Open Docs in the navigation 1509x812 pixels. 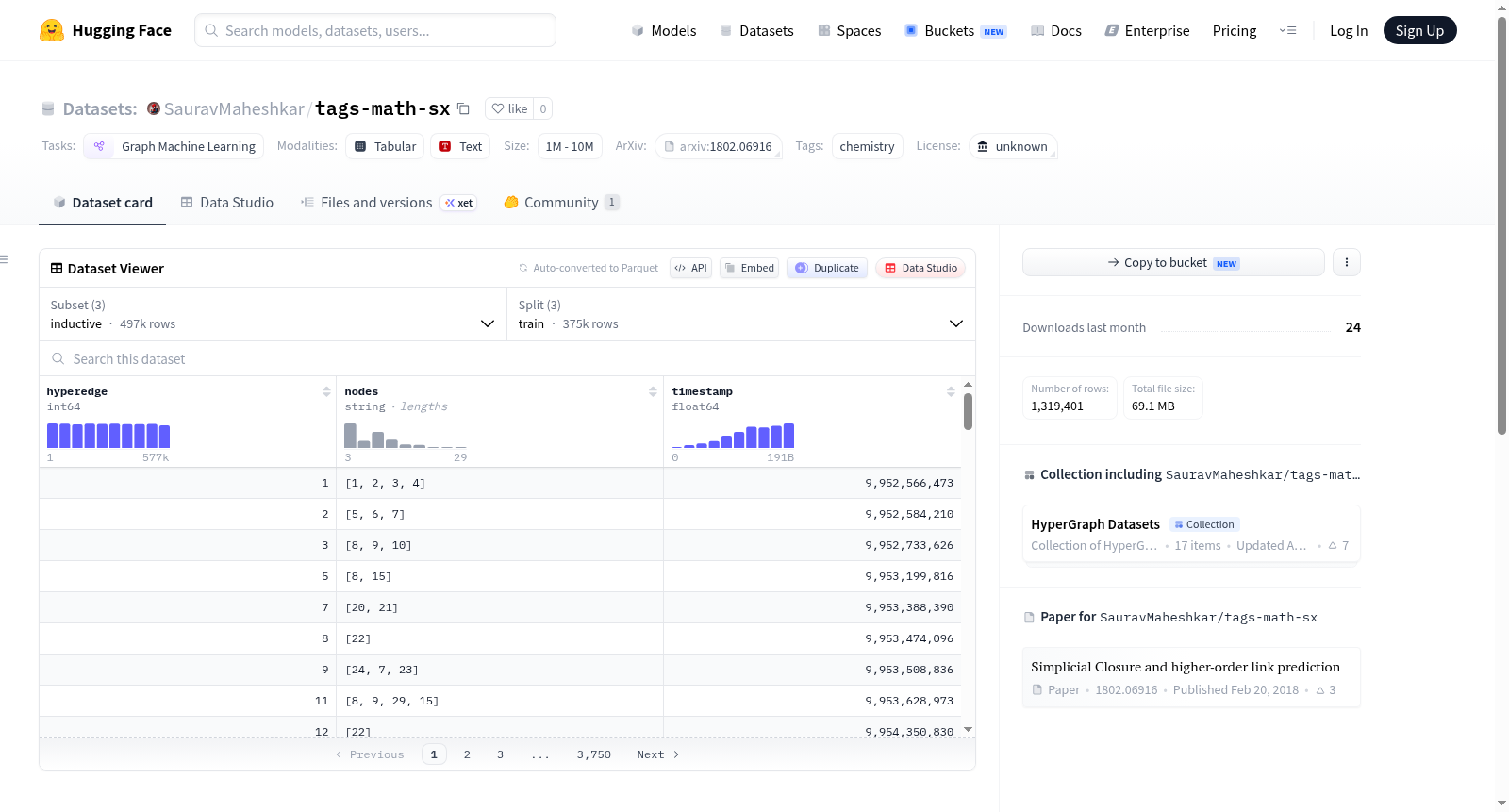[1056, 30]
